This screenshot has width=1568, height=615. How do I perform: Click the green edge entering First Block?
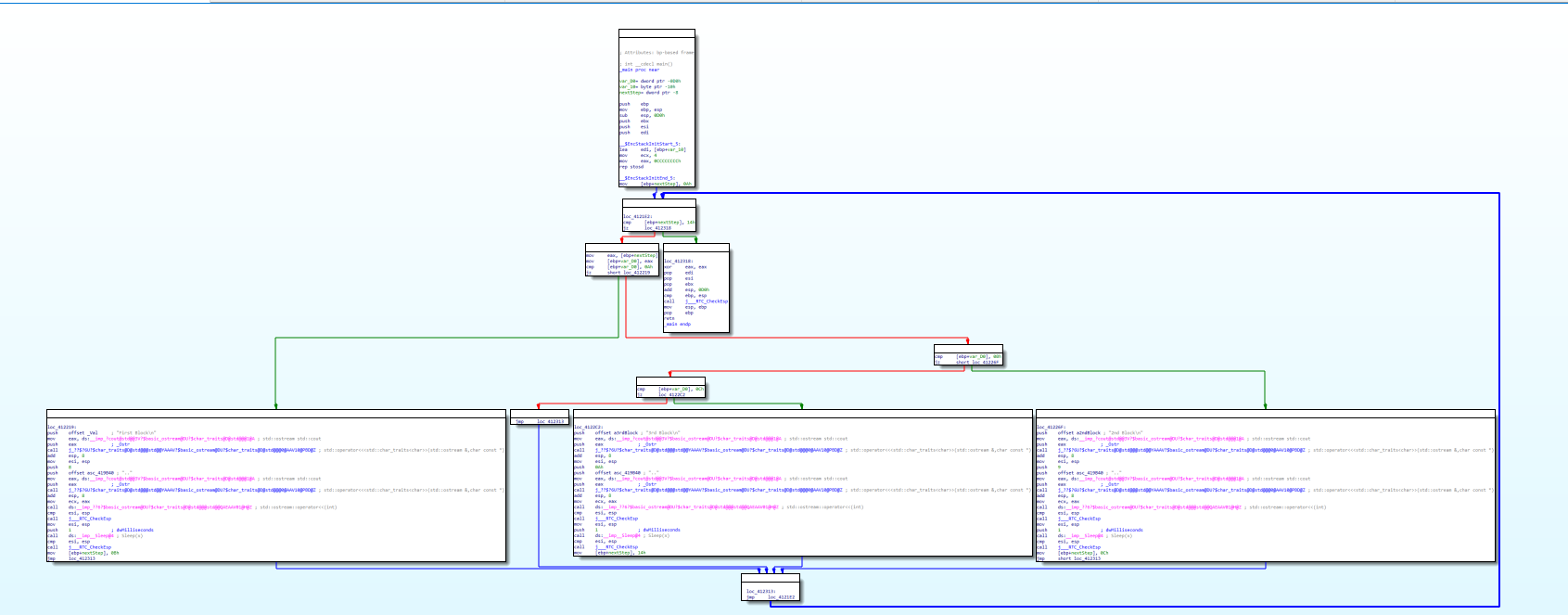(x=275, y=371)
